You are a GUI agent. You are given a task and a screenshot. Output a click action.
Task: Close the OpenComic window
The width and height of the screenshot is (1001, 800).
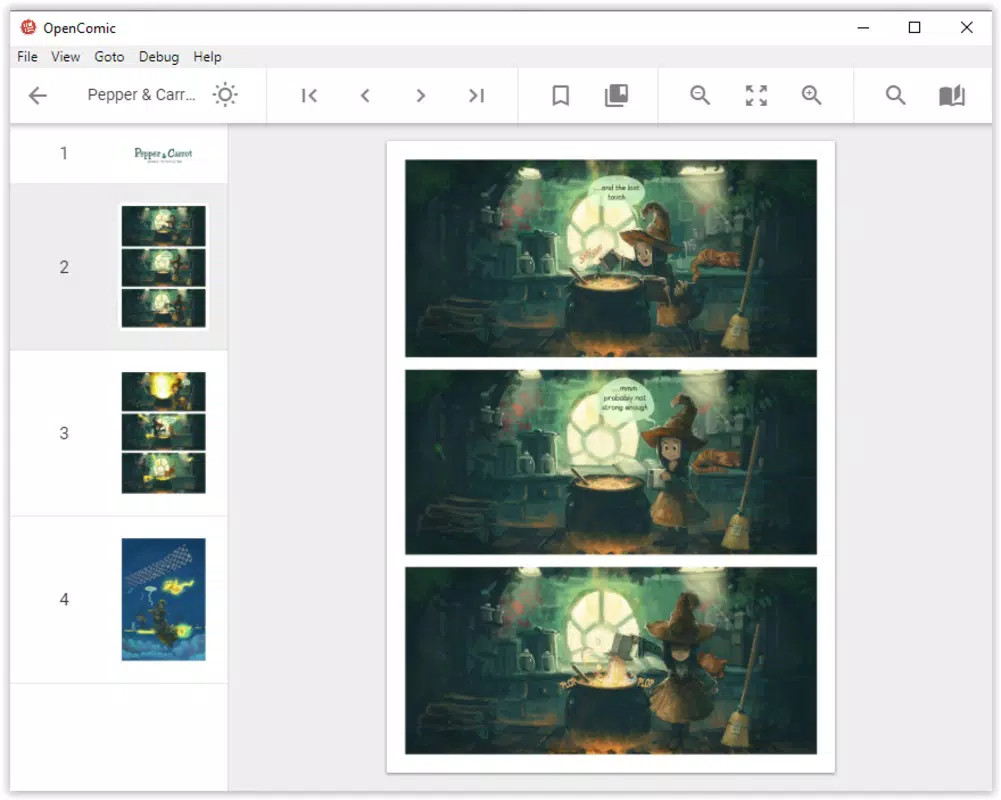click(x=967, y=27)
